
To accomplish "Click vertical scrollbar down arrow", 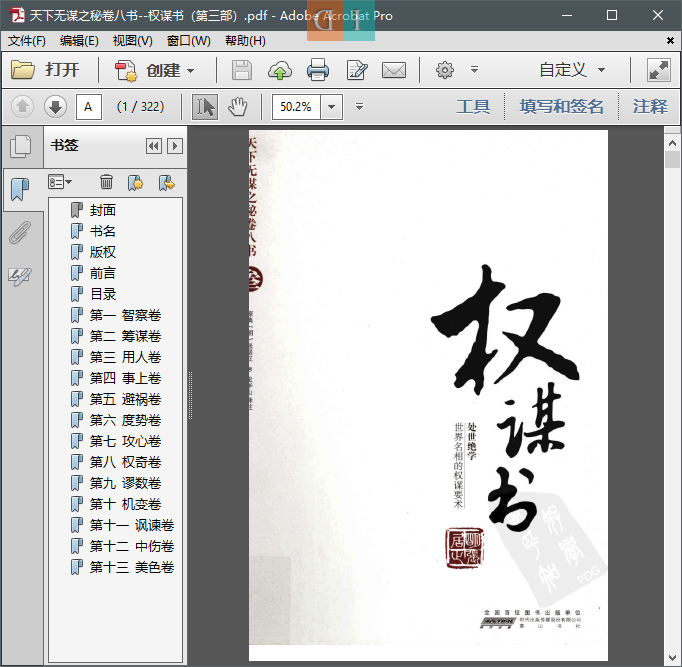I will tap(672, 658).
